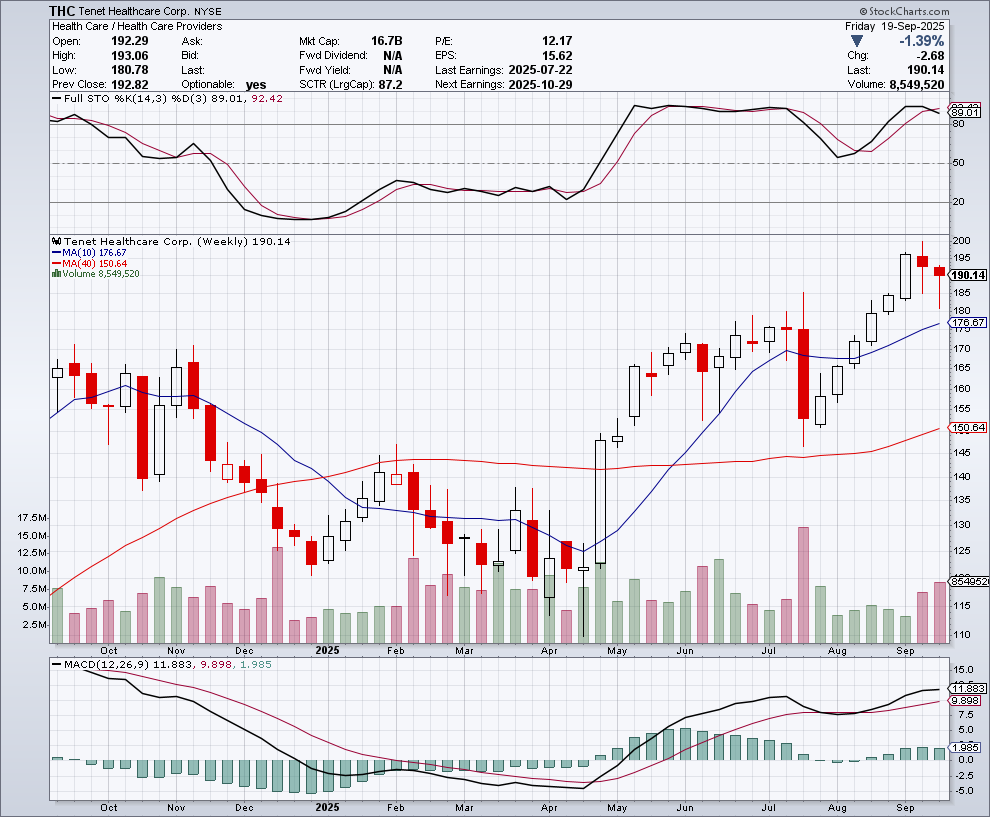Click the 200 label on price axis
Image resolution: width=990 pixels, height=817 pixels.
pos(961,241)
